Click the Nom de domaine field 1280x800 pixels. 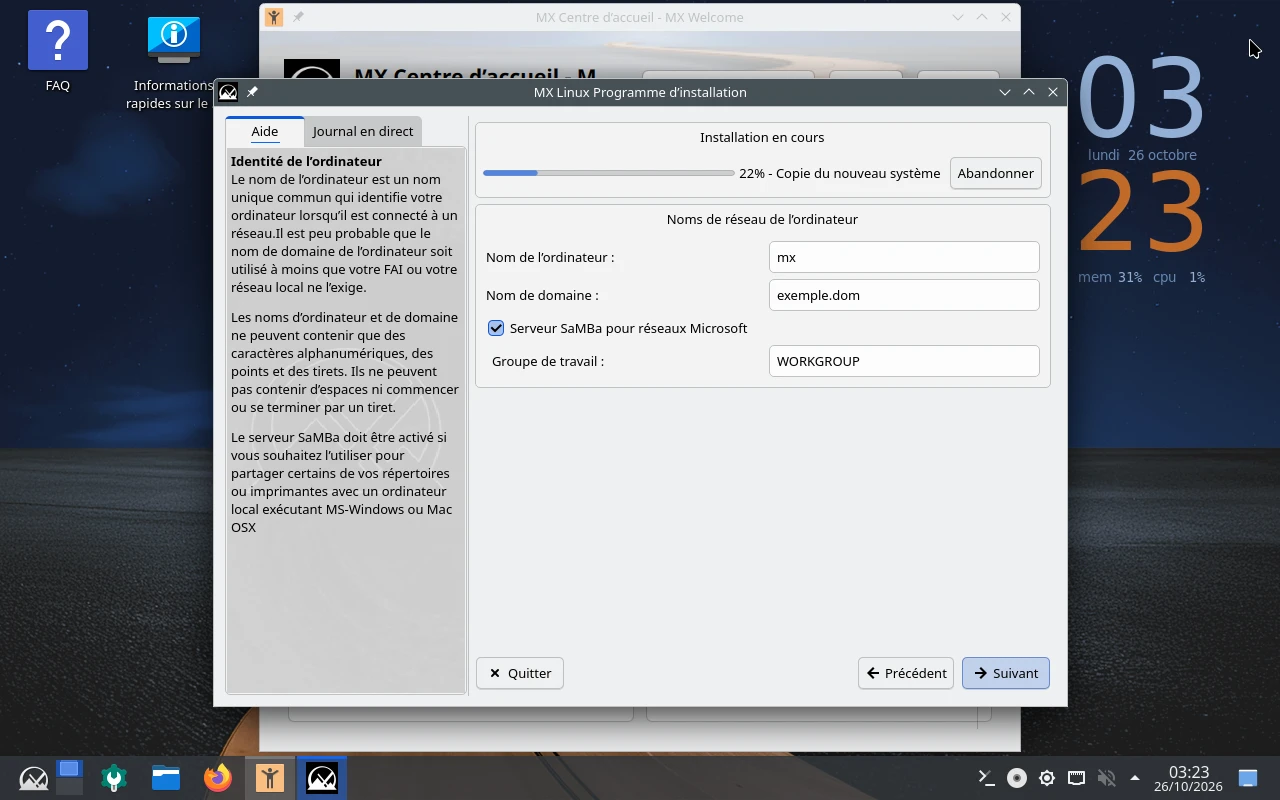point(904,295)
